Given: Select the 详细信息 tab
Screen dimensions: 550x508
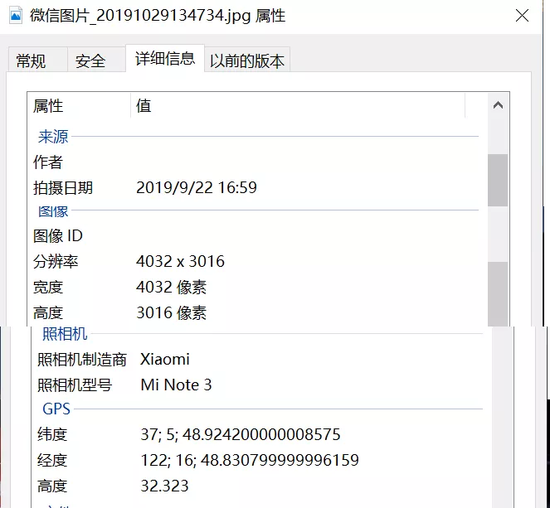Looking at the screenshot, I should tap(165, 59).
